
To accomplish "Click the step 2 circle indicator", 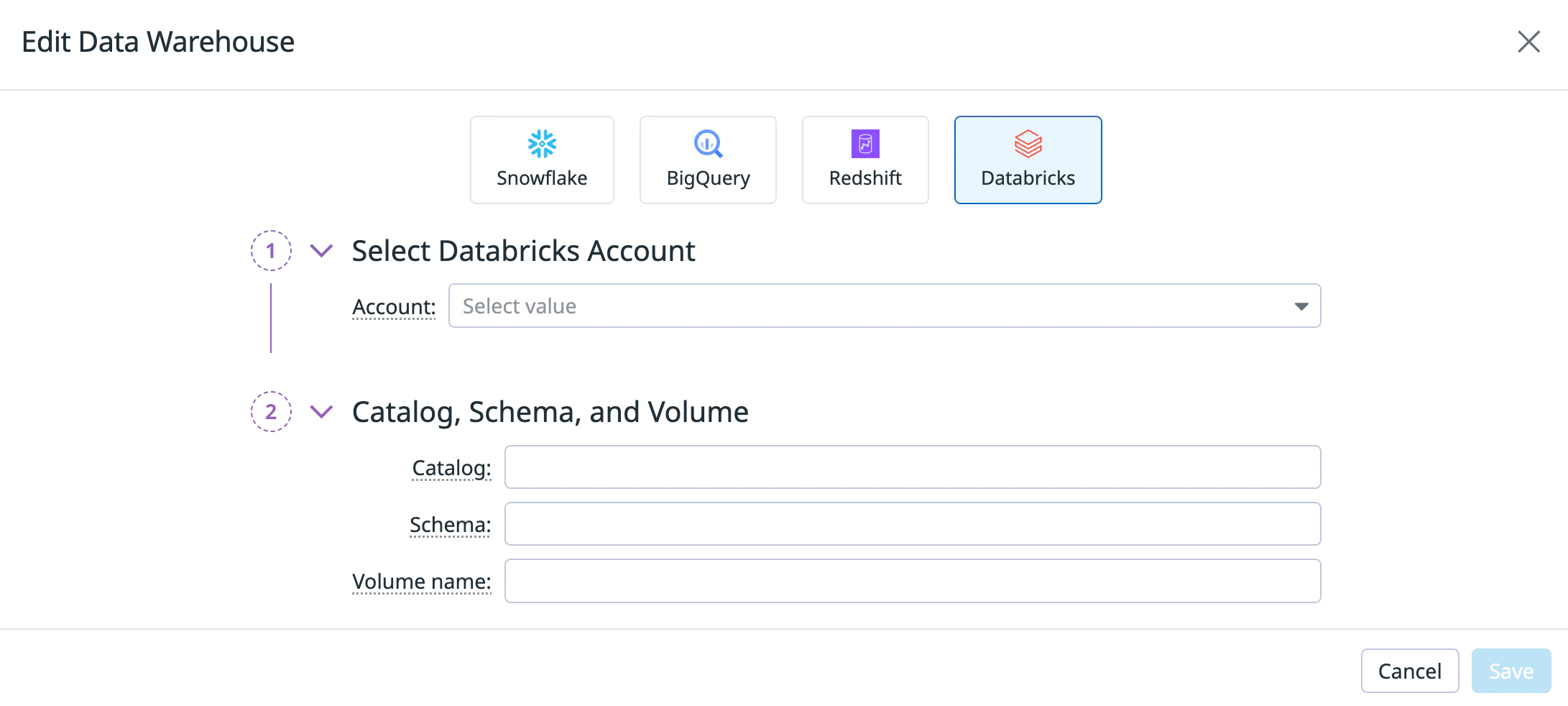I will tap(271, 412).
